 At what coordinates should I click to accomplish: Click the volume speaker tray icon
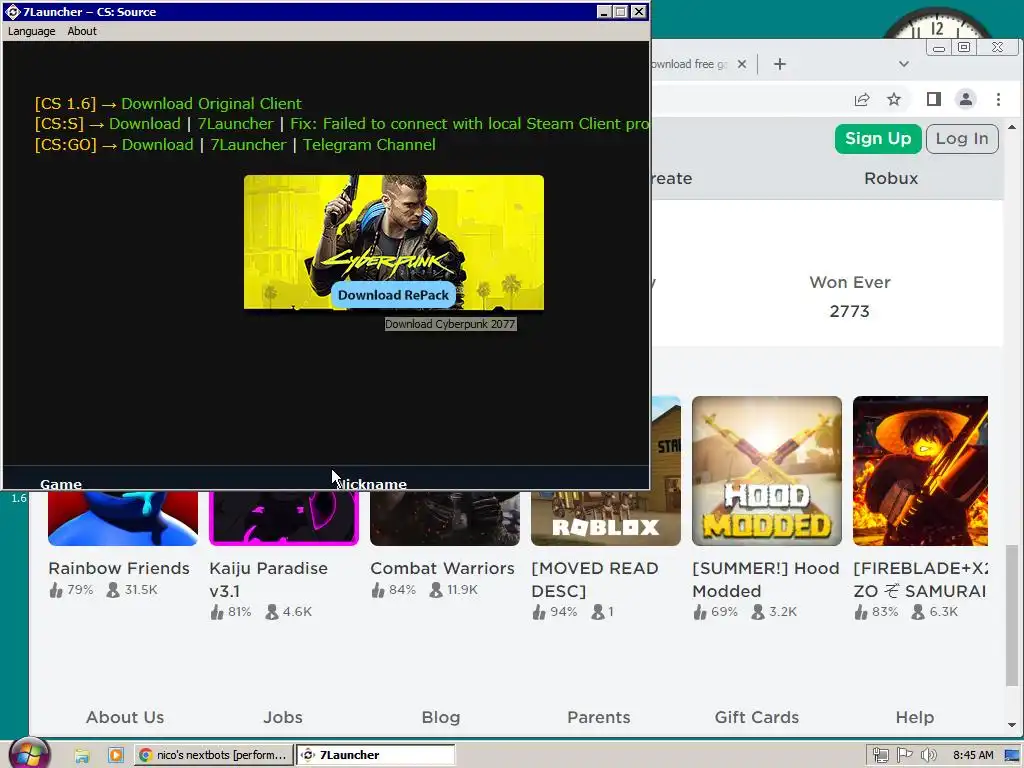[x=928, y=756]
